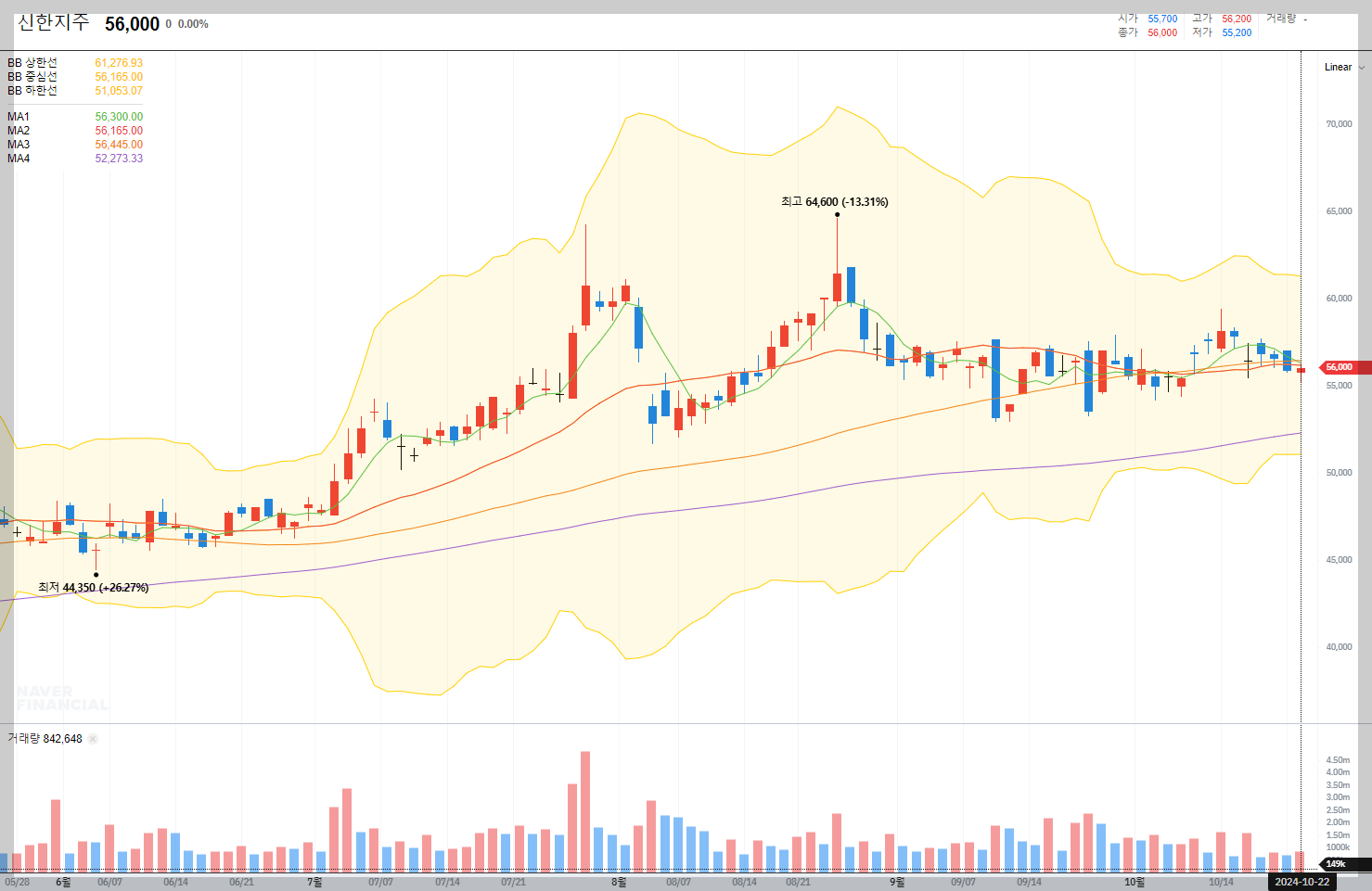Click the 65,000 price axis label
Screen dimensions: 1372x891
coord(1339,211)
